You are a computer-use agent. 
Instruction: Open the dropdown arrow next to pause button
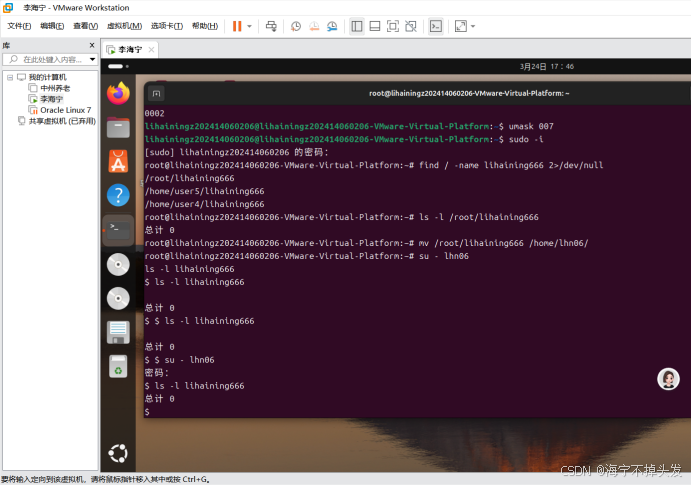pos(249,26)
